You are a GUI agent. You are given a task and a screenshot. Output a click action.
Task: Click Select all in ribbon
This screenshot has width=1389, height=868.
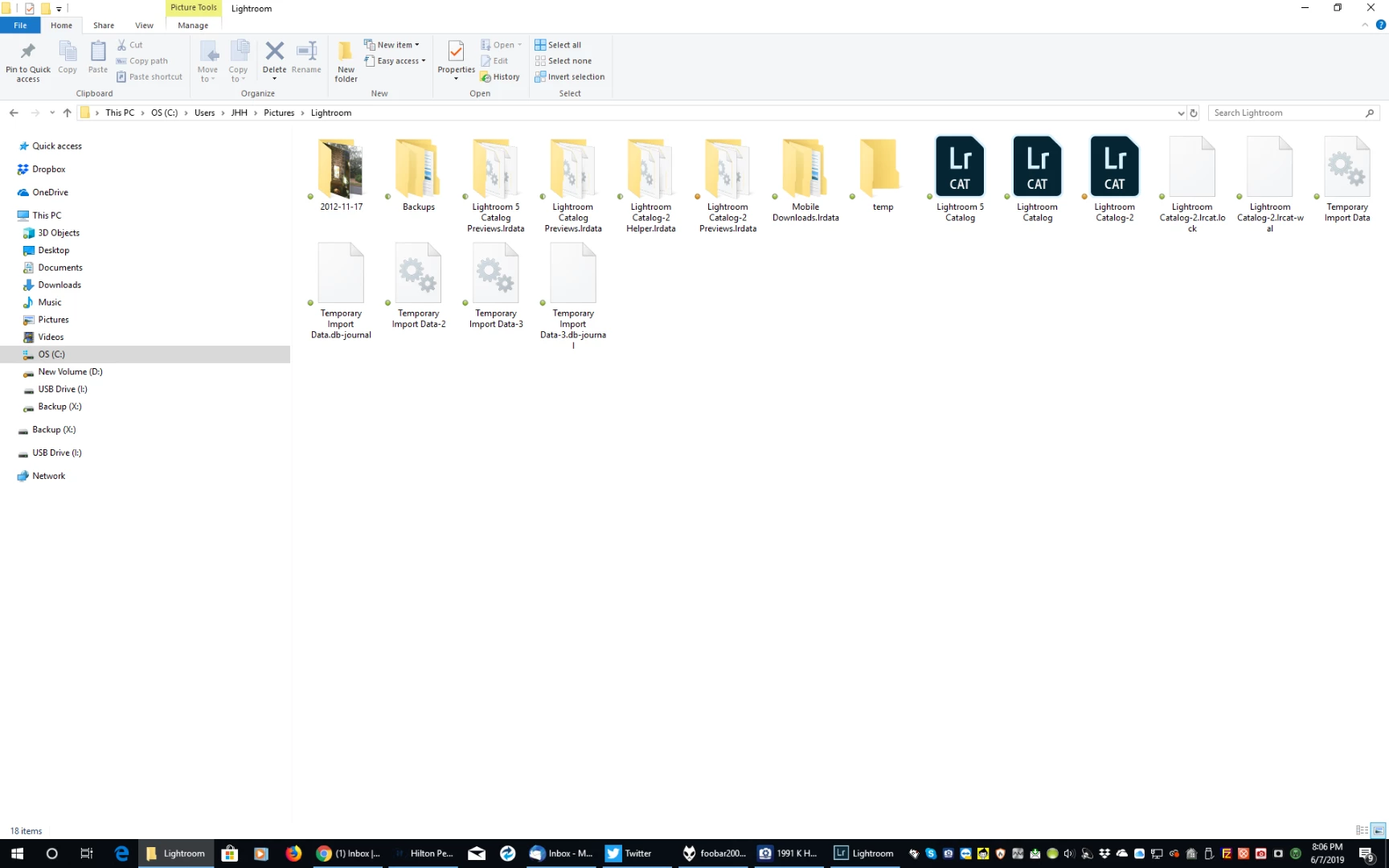558,45
